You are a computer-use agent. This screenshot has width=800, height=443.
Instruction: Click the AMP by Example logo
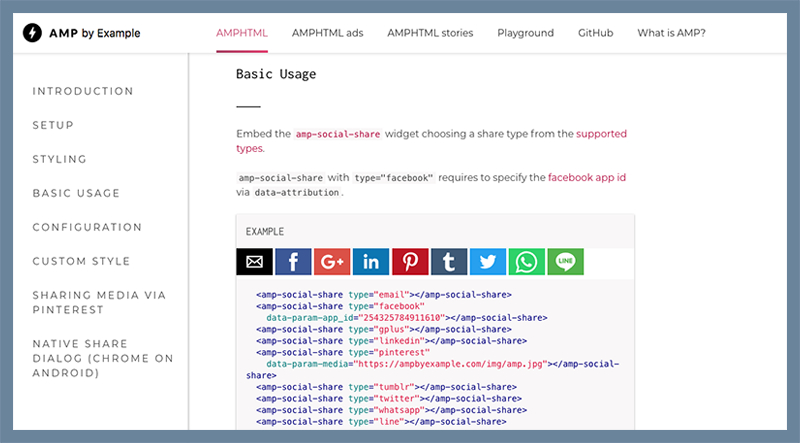pyautogui.click(x=82, y=33)
